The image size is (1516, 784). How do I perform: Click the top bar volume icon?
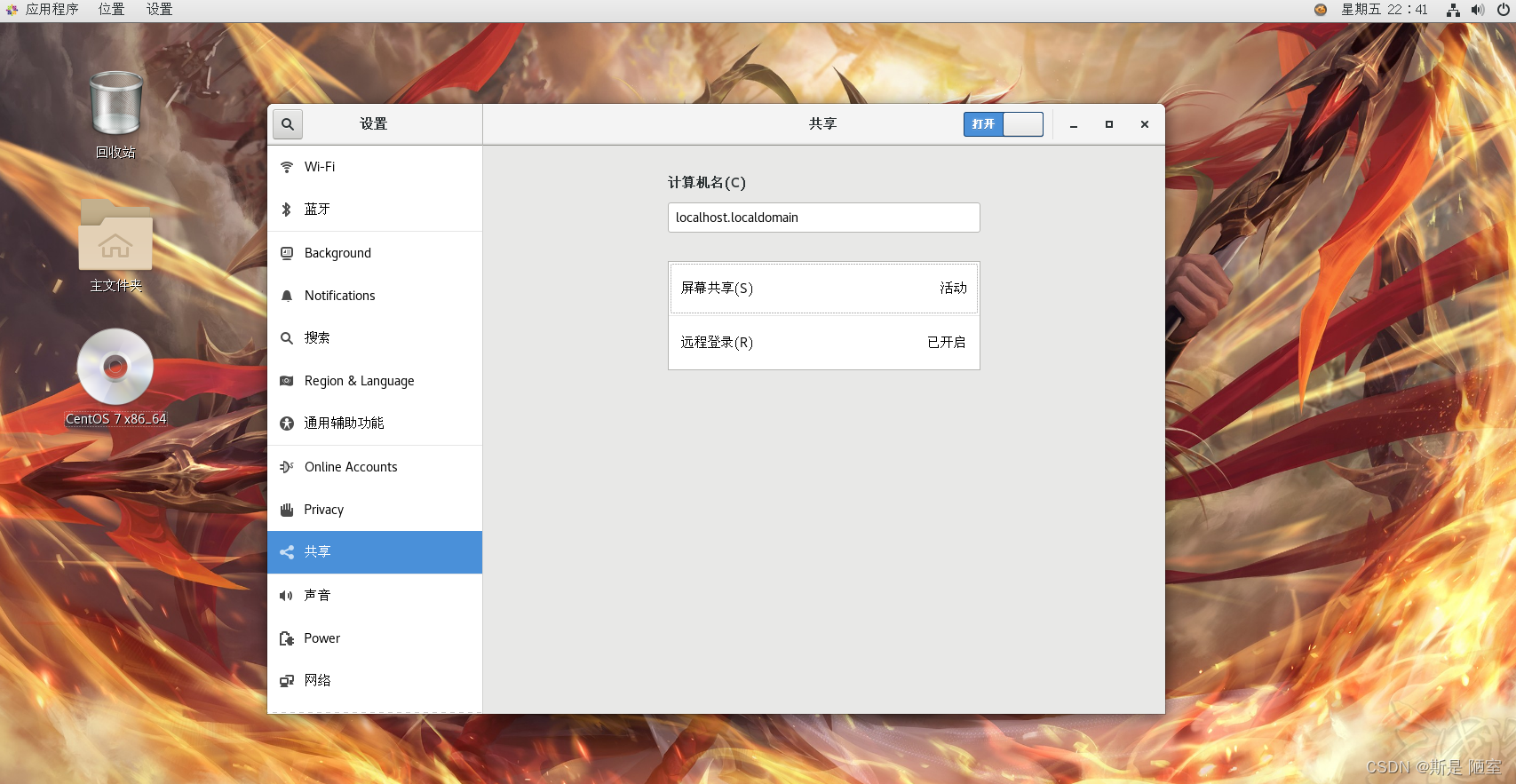pyautogui.click(x=1478, y=10)
